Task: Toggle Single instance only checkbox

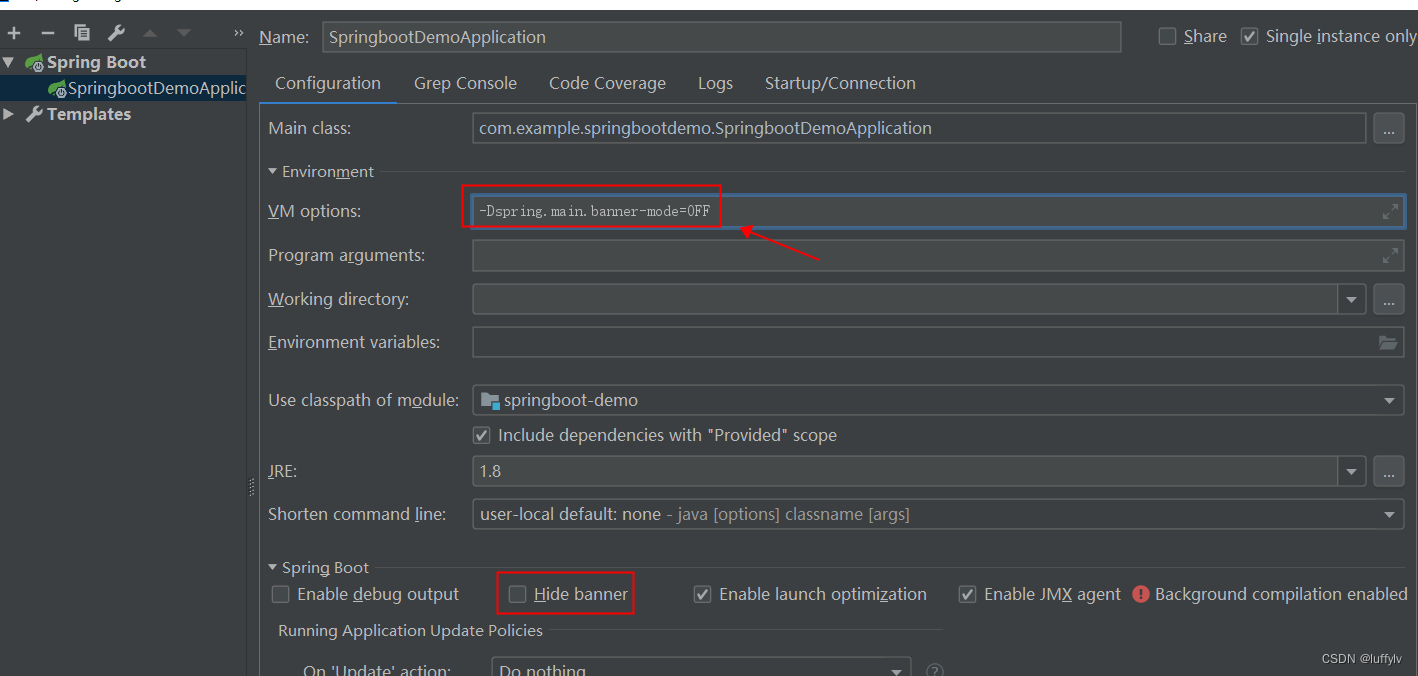Action: 1249,36
